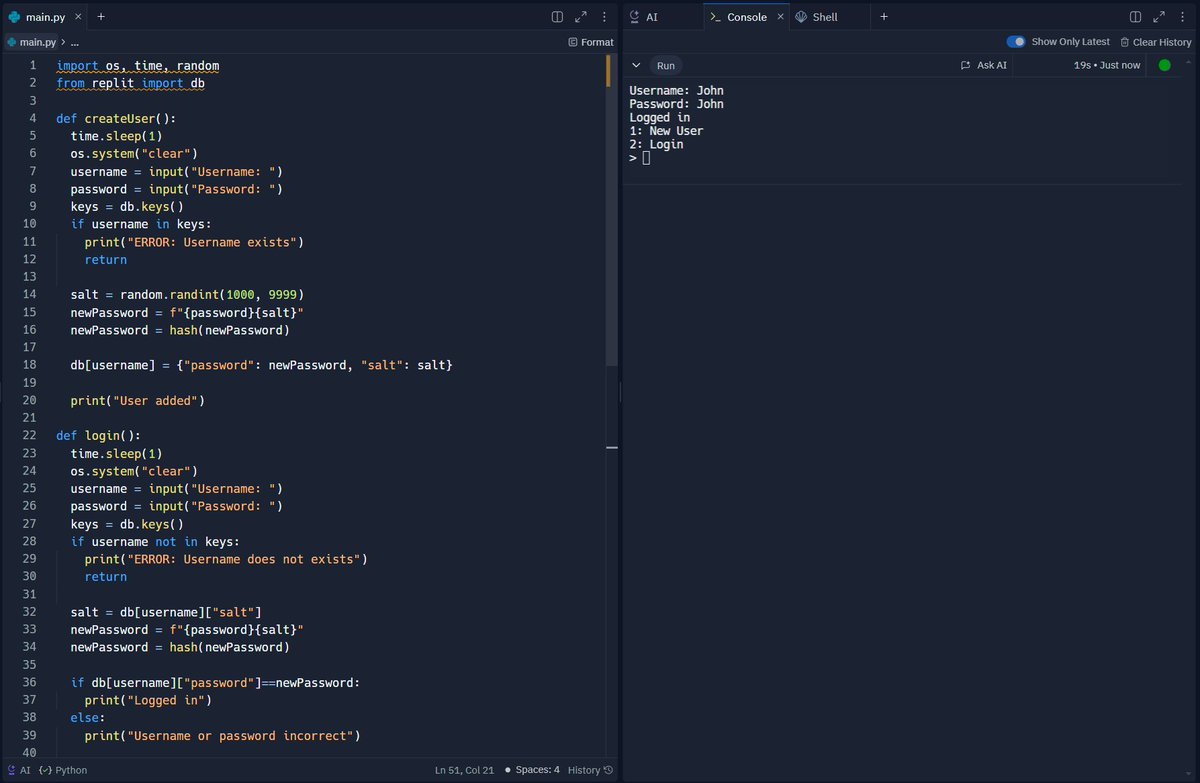The height and width of the screenshot is (783, 1200).
Task: Click the 'Username or password incorrect' line
Action: (x=222, y=735)
